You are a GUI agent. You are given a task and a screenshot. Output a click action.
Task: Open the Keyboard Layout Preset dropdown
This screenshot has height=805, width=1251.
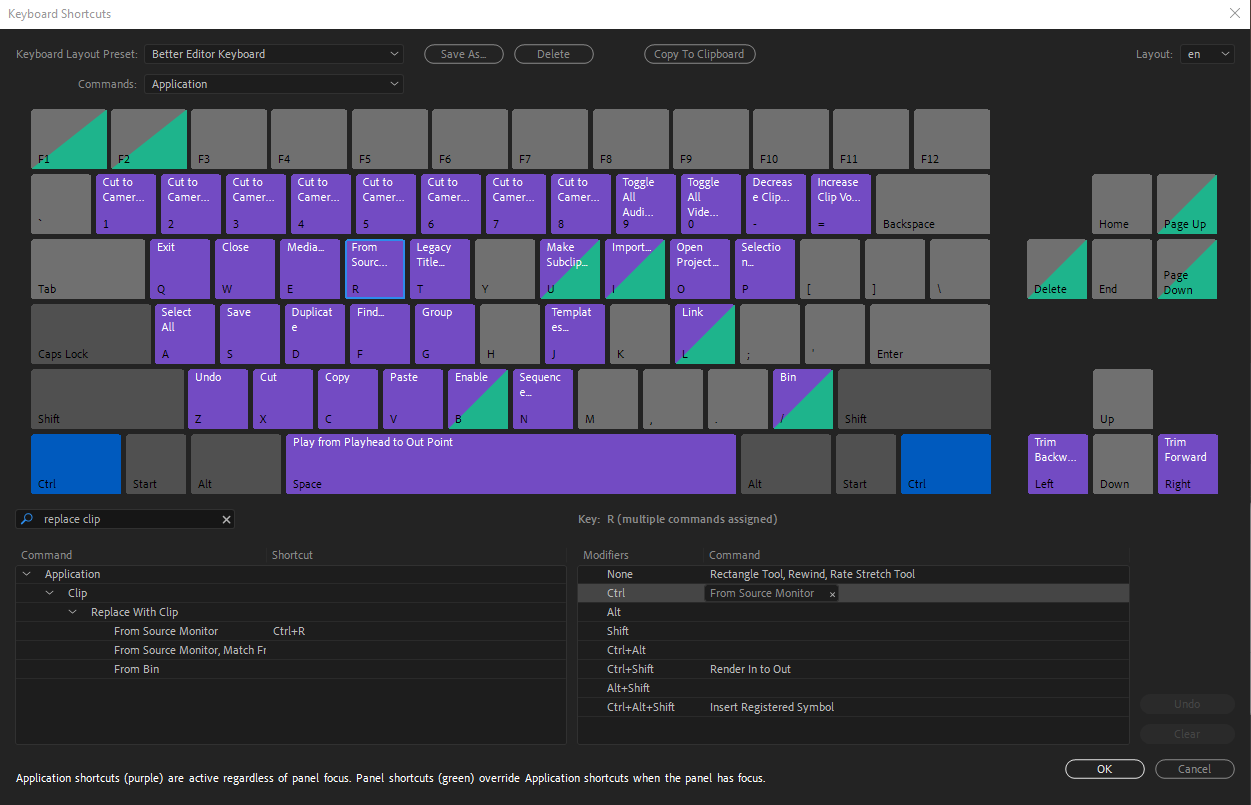(x=273, y=54)
